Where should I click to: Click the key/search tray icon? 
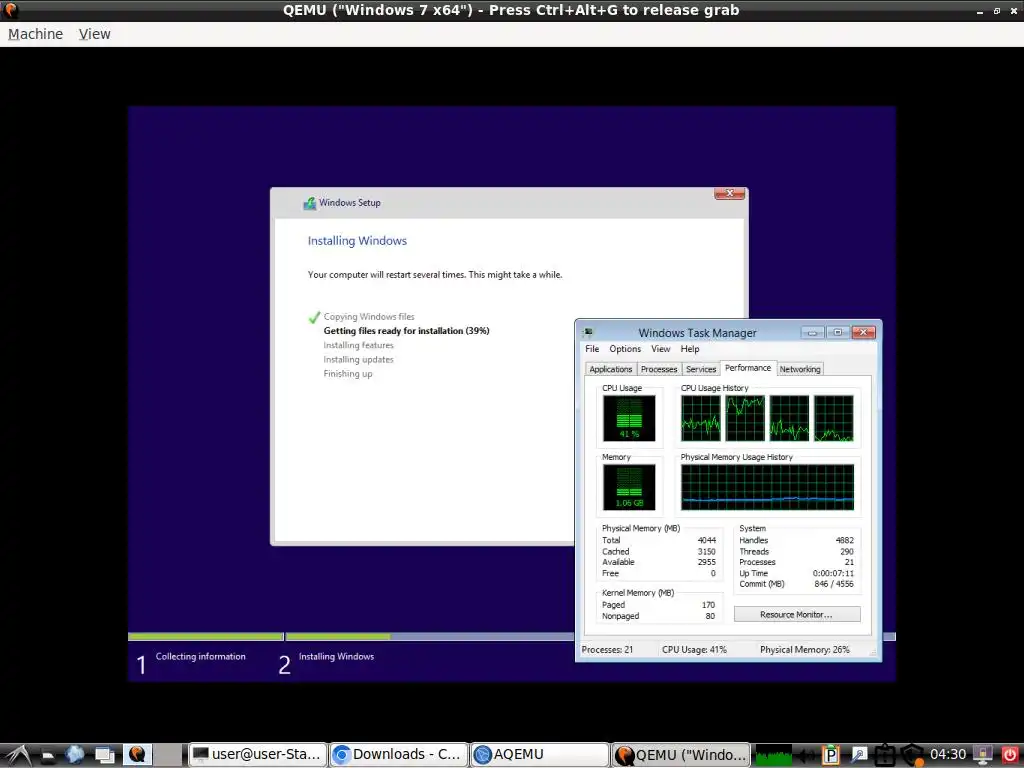pos(858,756)
